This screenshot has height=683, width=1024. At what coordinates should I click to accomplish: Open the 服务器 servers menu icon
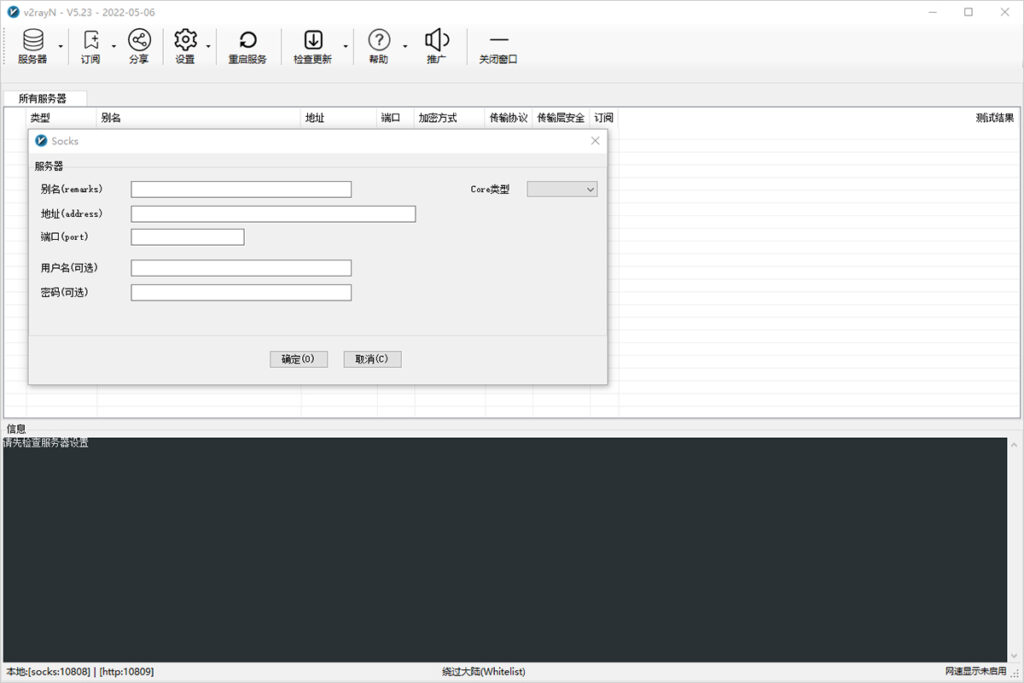point(33,40)
